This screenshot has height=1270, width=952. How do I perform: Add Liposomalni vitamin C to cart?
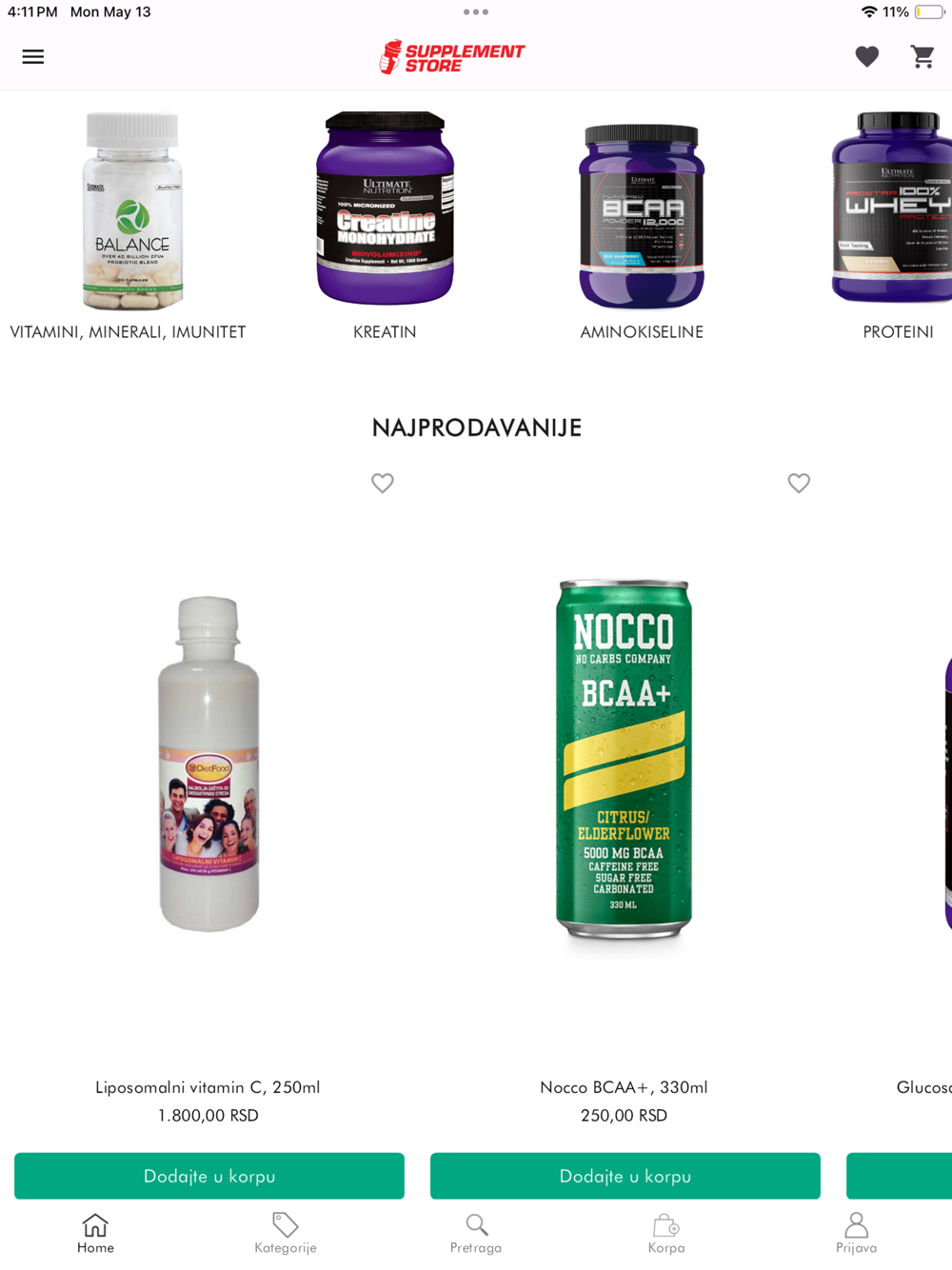pos(209,1176)
